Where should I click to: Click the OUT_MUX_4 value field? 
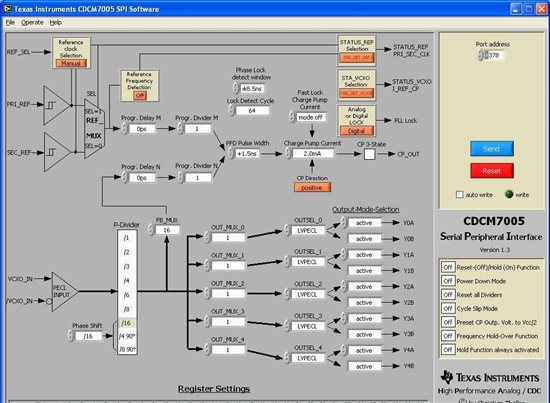(x=228, y=350)
